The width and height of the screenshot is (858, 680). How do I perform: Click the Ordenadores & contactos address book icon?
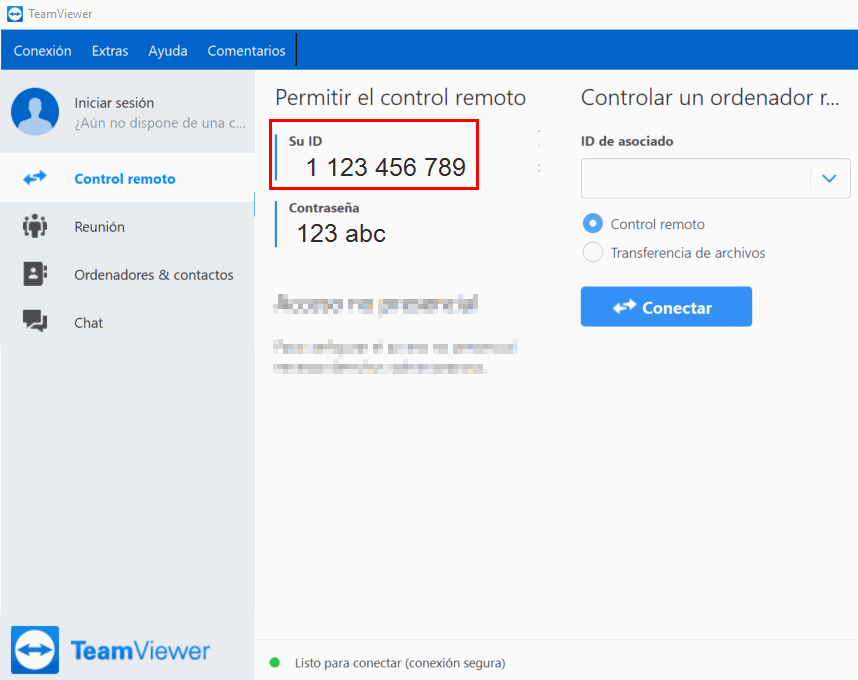click(35, 274)
